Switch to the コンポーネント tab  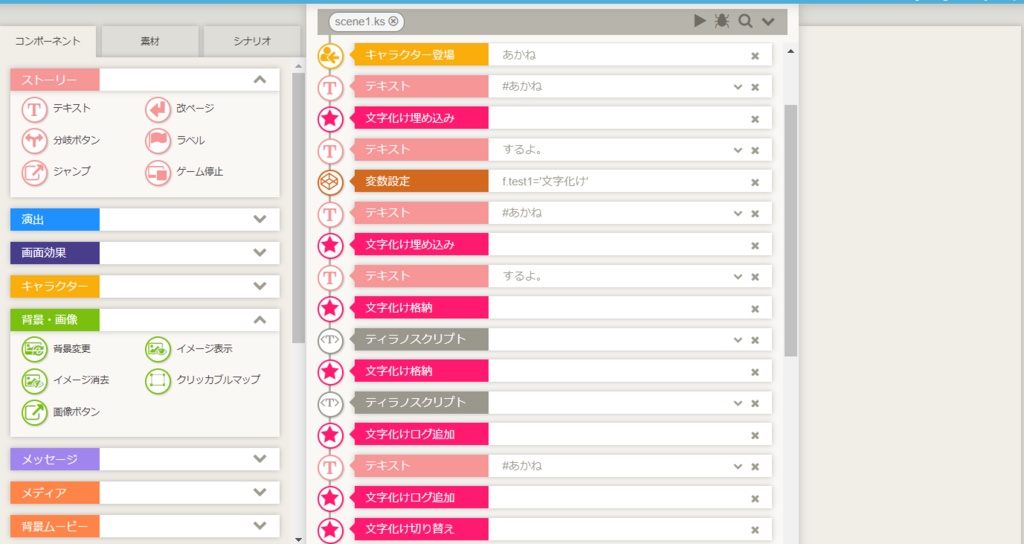coord(48,41)
